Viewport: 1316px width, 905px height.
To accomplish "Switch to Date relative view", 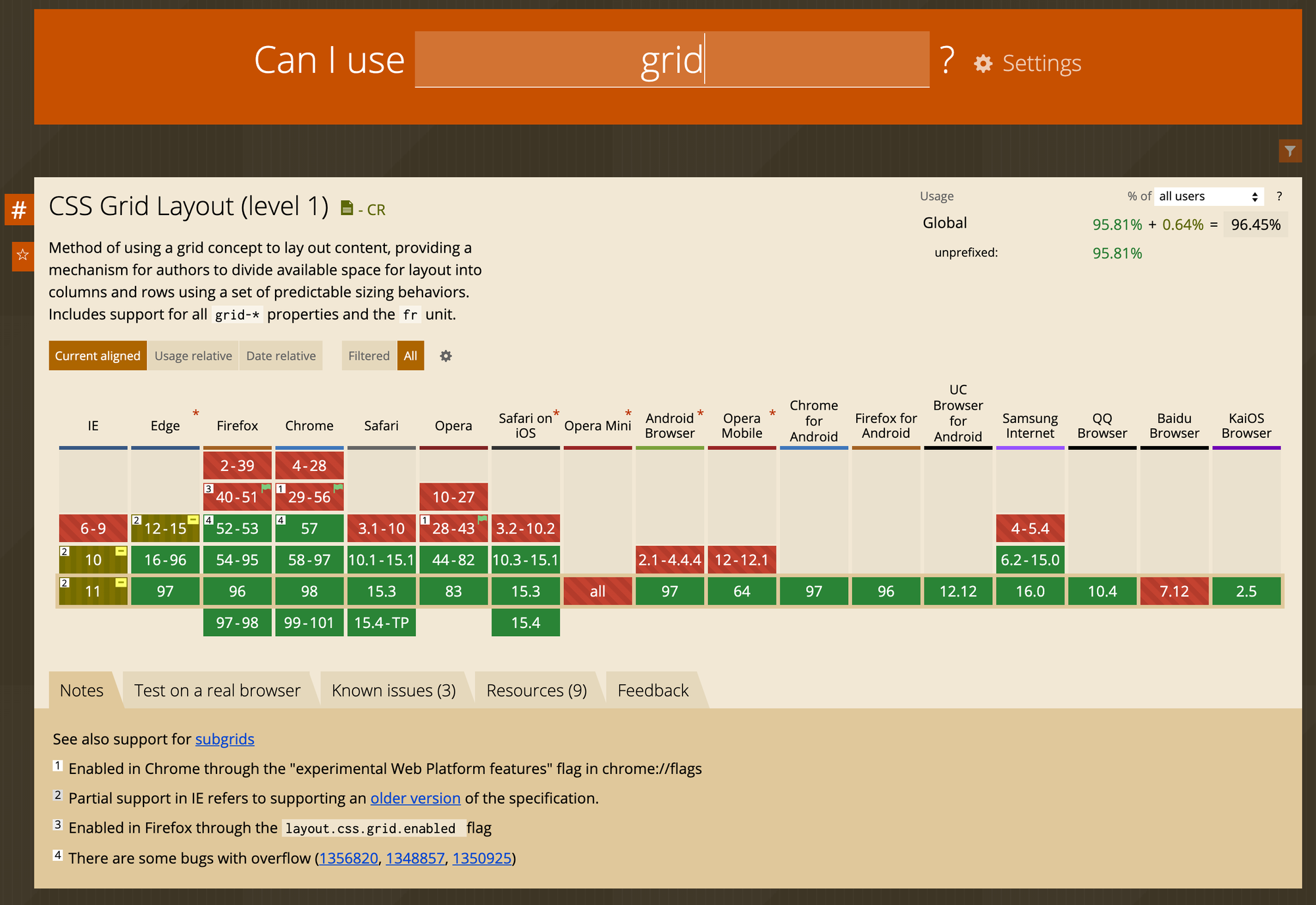I will (x=281, y=356).
